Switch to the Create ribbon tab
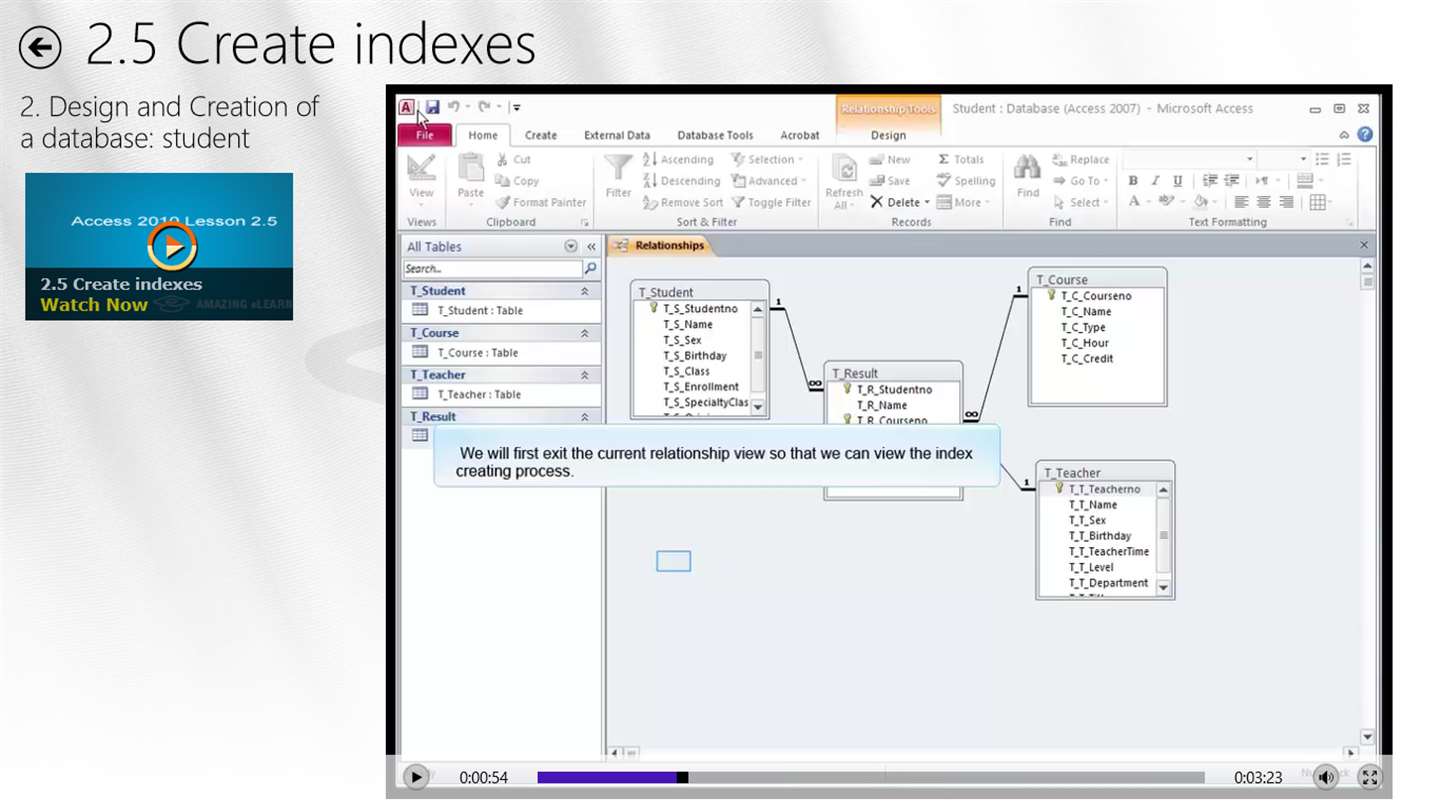 tap(541, 135)
